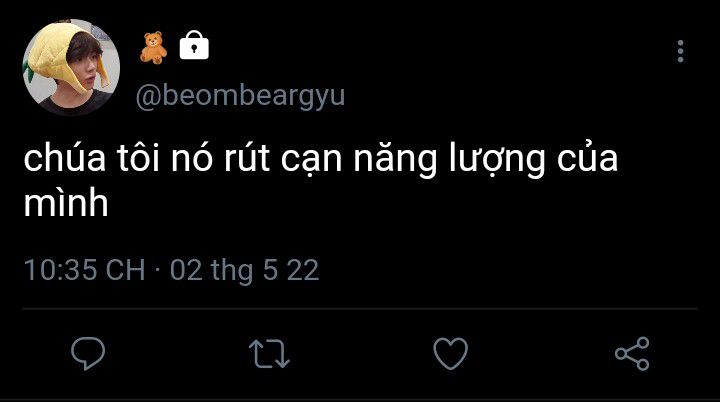The image size is (720, 402).
Task: Click the word của ending the first line
Action: [587, 158]
